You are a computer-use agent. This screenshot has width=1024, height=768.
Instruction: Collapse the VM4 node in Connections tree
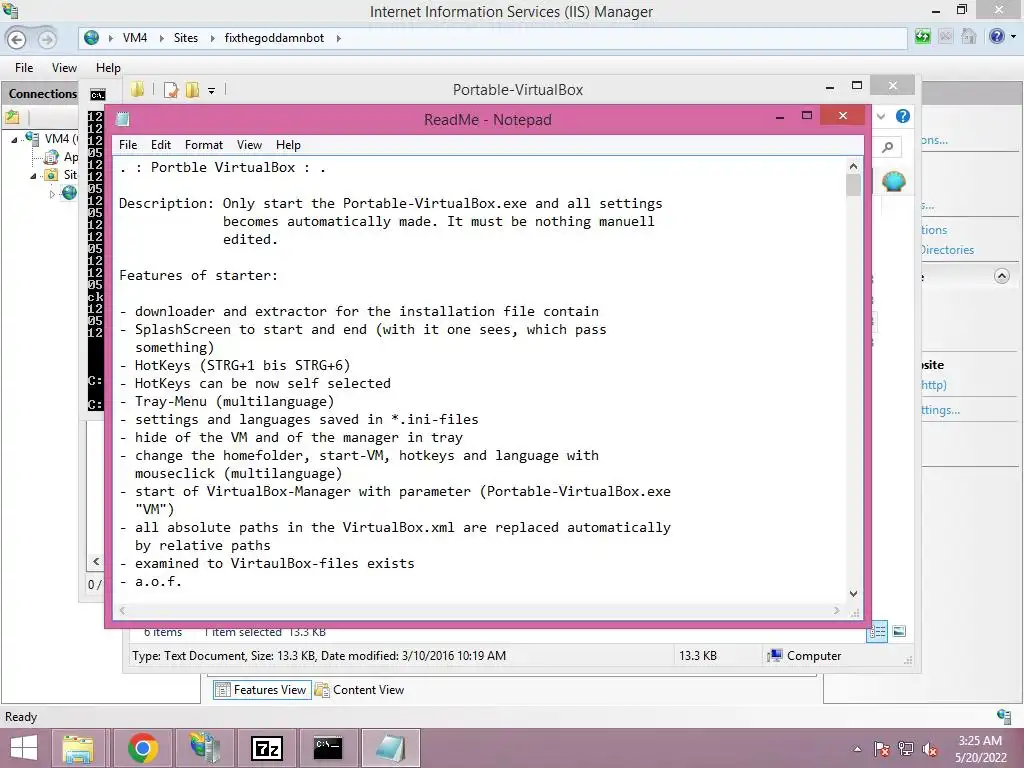14,139
